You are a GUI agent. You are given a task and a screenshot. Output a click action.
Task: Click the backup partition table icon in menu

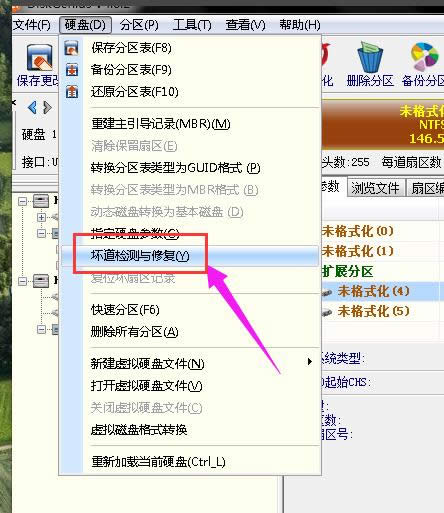point(72,70)
